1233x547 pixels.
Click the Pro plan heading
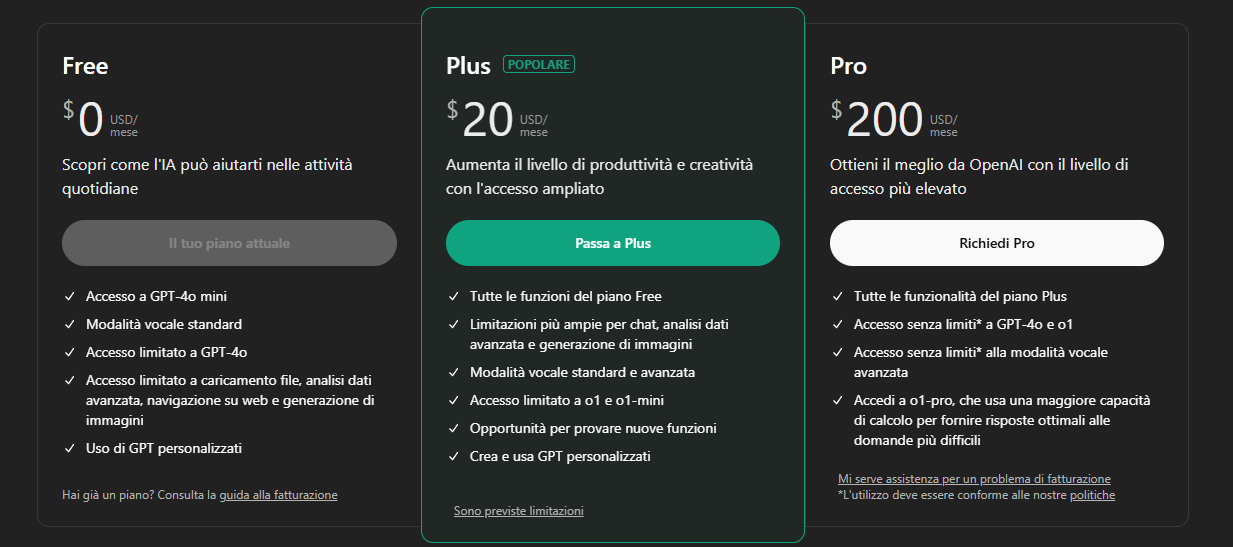click(x=848, y=66)
